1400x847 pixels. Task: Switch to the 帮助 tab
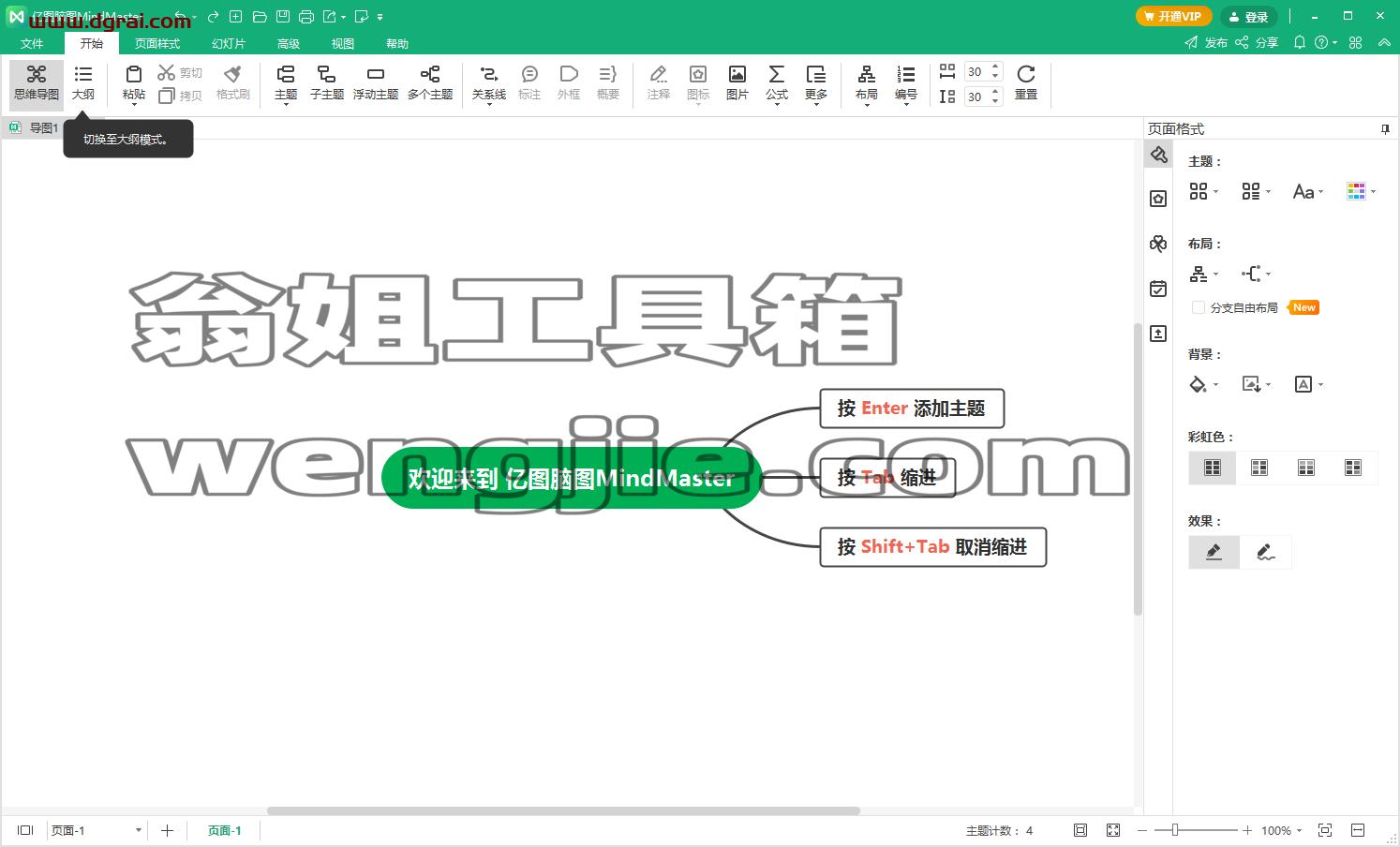coord(397,43)
